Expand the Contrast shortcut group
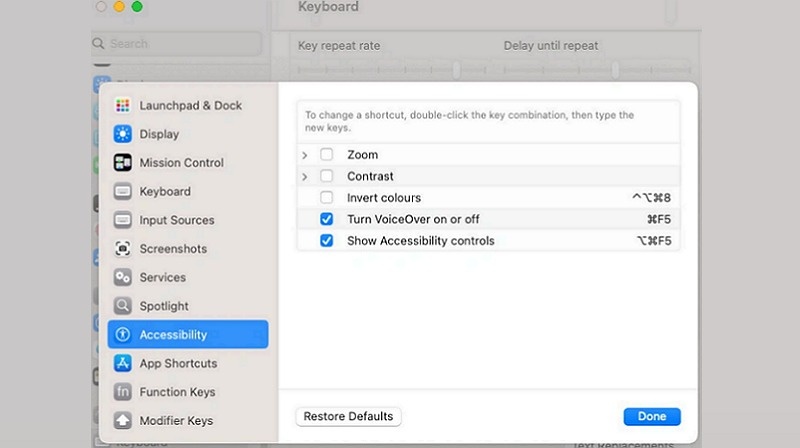Image resolution: width=800 pixels, height=448 pixels. [305, 177]
